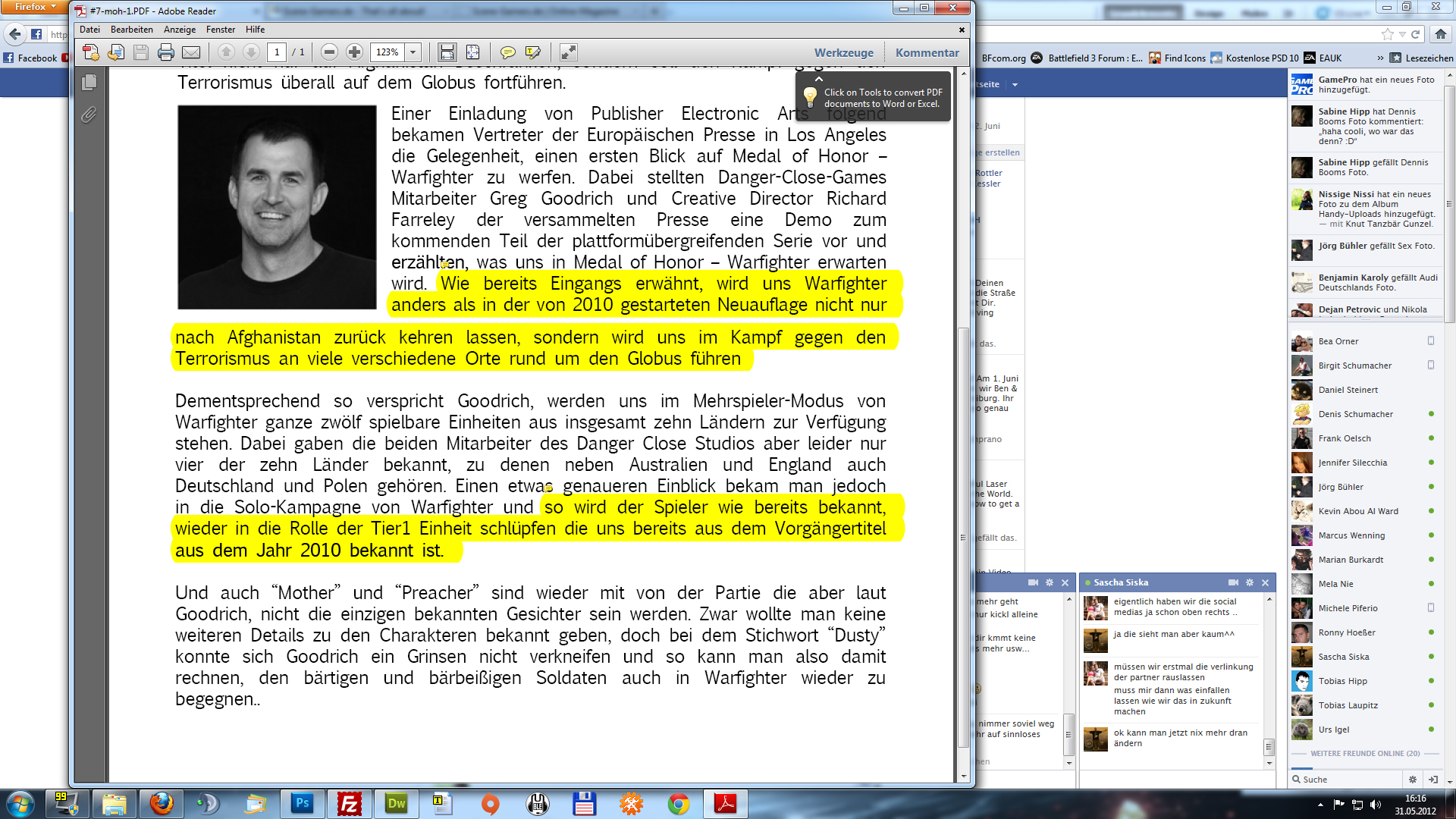Open Sascha Siska chat options gear
Image resolution: width=1456 pixels, height=819 pixels.
[1250, 582]
